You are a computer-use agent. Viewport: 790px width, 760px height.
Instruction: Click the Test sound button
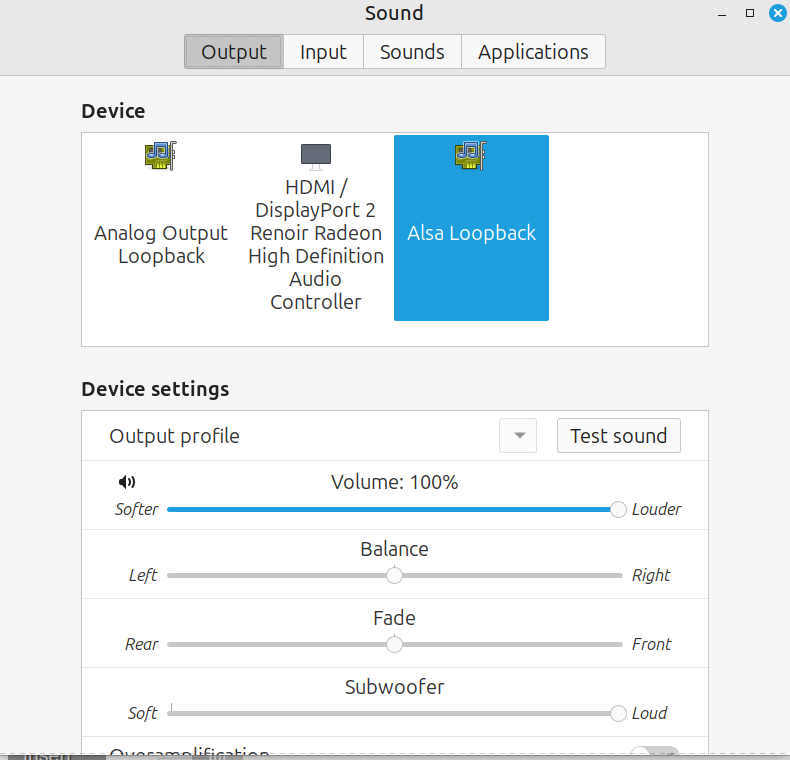point(619,435)
